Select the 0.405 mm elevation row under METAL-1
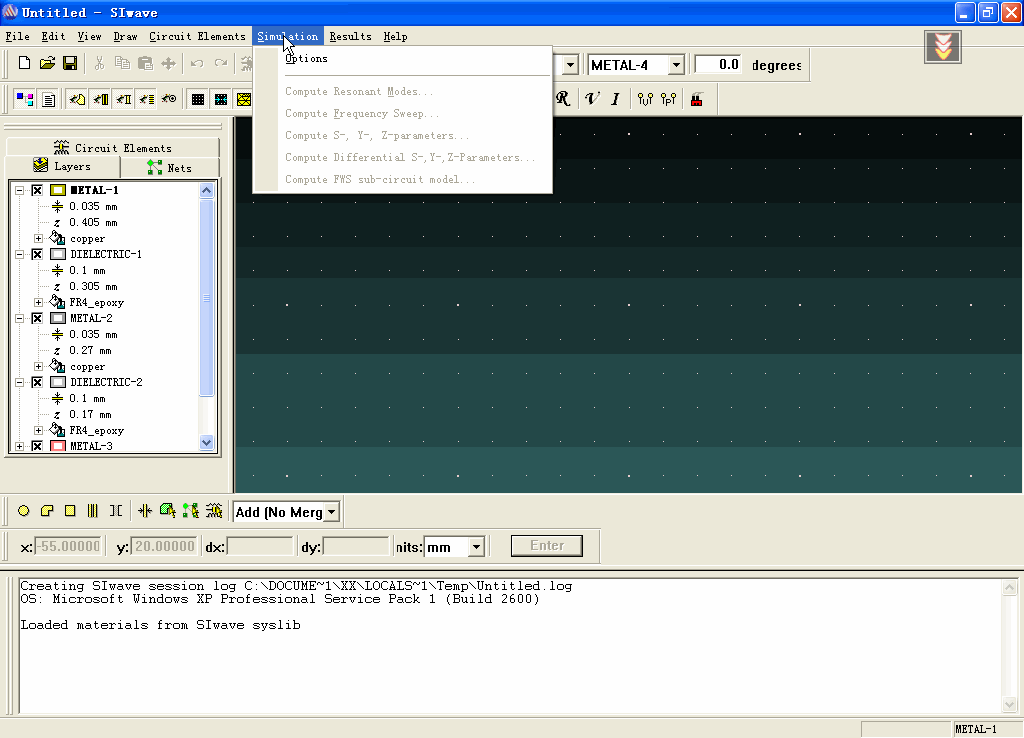 pyautogui.click(x=93, y=223)
